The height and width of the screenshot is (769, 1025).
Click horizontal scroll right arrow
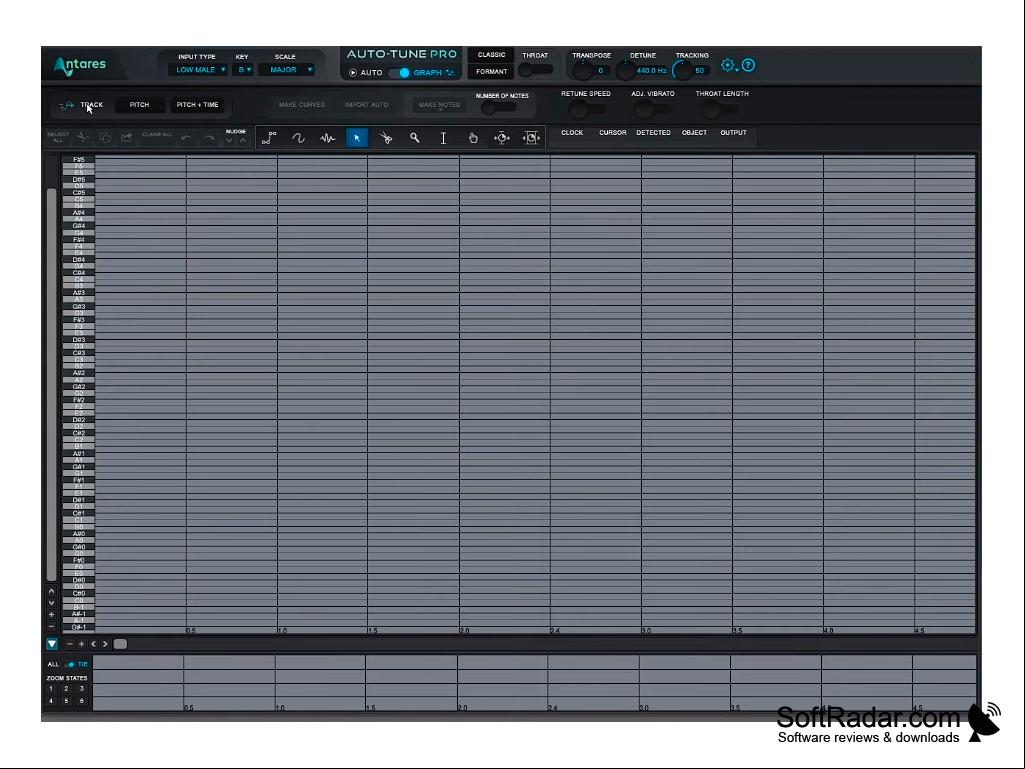pos(105,644)
